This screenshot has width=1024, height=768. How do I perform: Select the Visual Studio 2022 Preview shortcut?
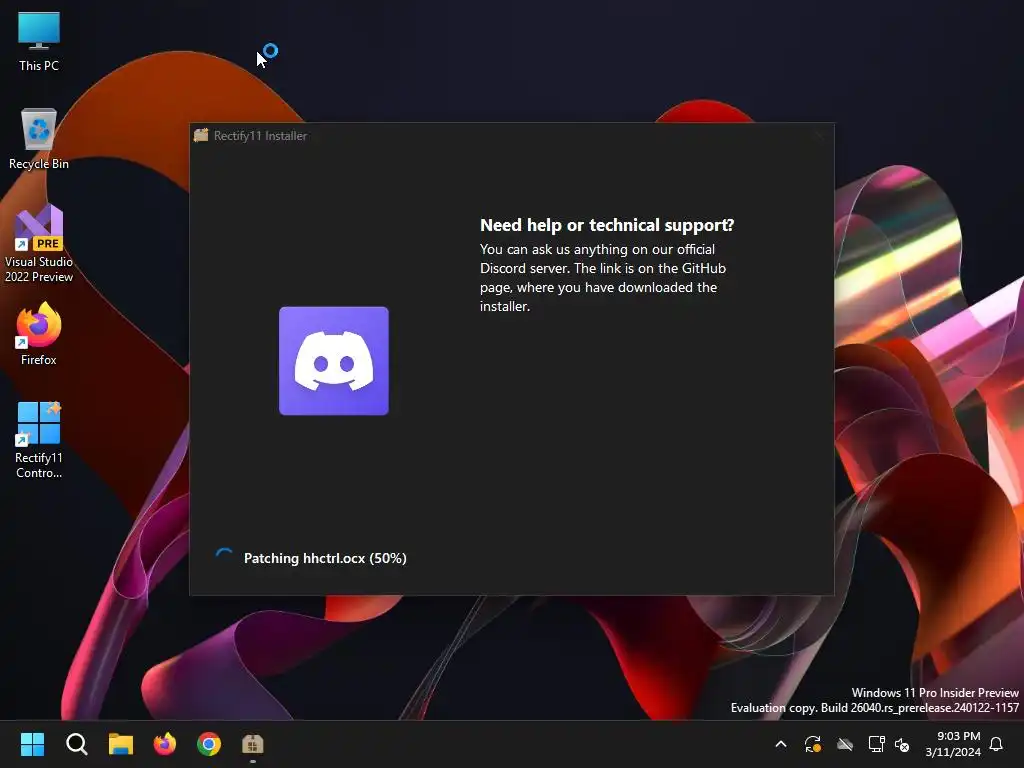click(x=39, y=243)
